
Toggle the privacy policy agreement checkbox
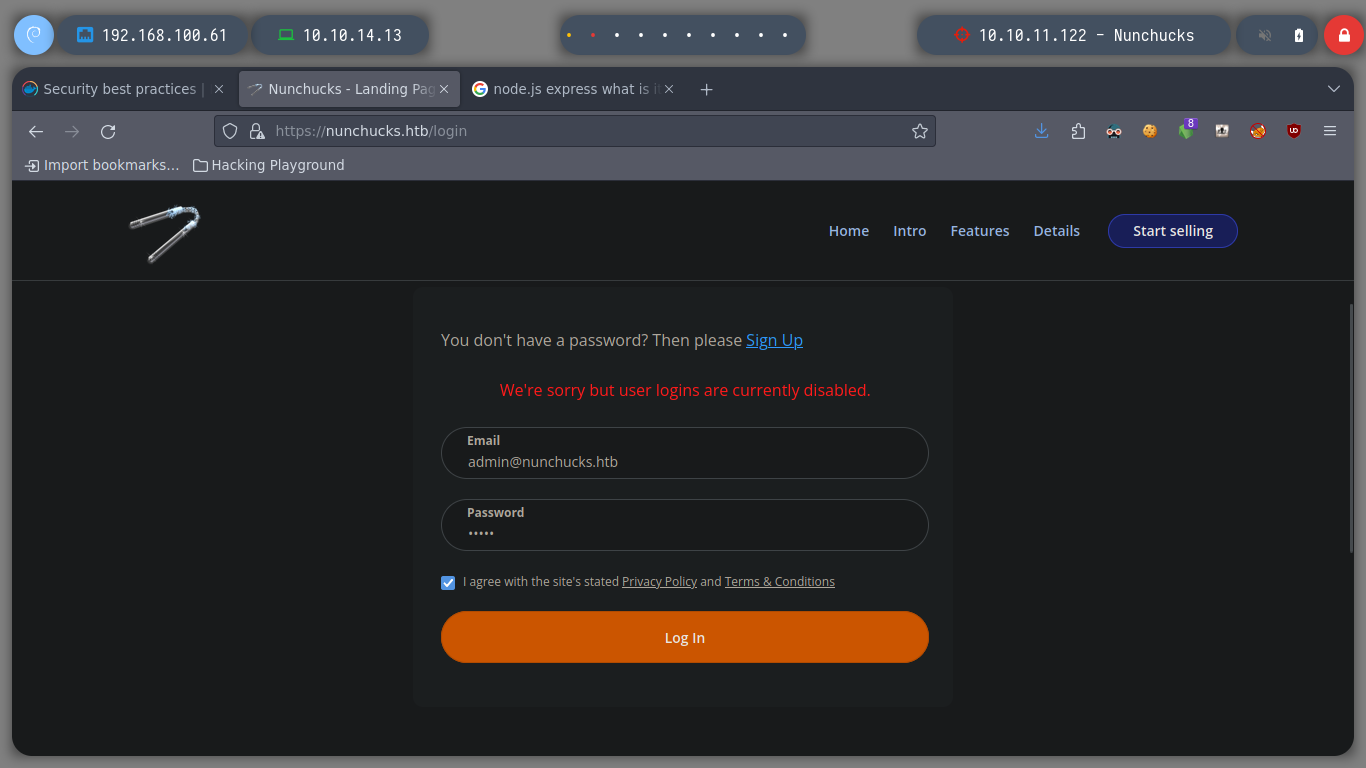[x=448, y=582]
